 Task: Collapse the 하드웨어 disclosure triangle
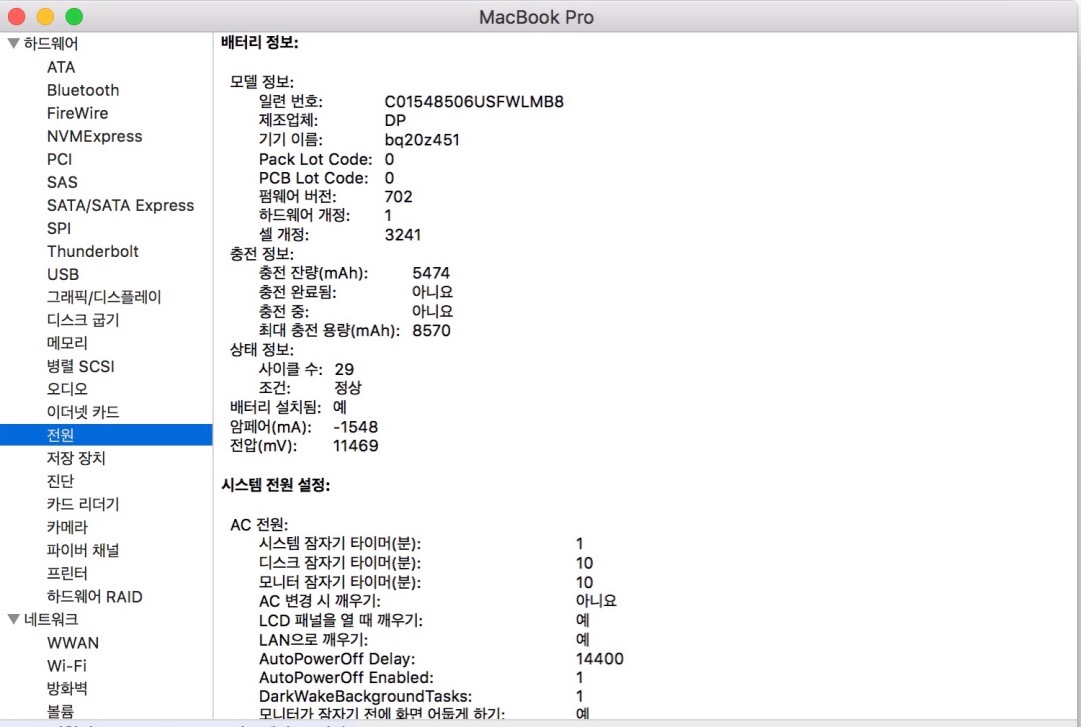click(x=13, y=44)
